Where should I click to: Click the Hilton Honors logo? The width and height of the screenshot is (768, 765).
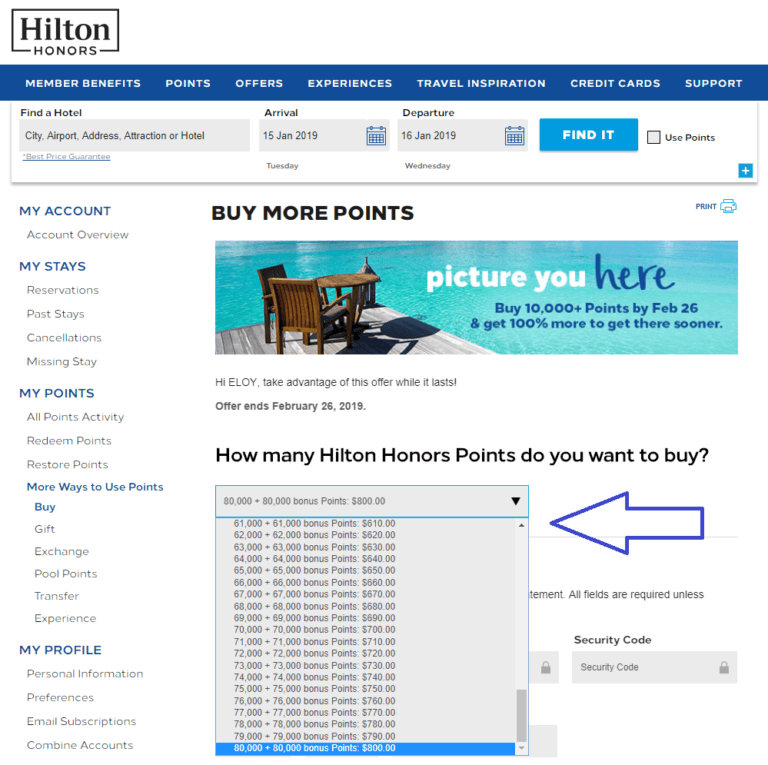click(x=65, y=32)
